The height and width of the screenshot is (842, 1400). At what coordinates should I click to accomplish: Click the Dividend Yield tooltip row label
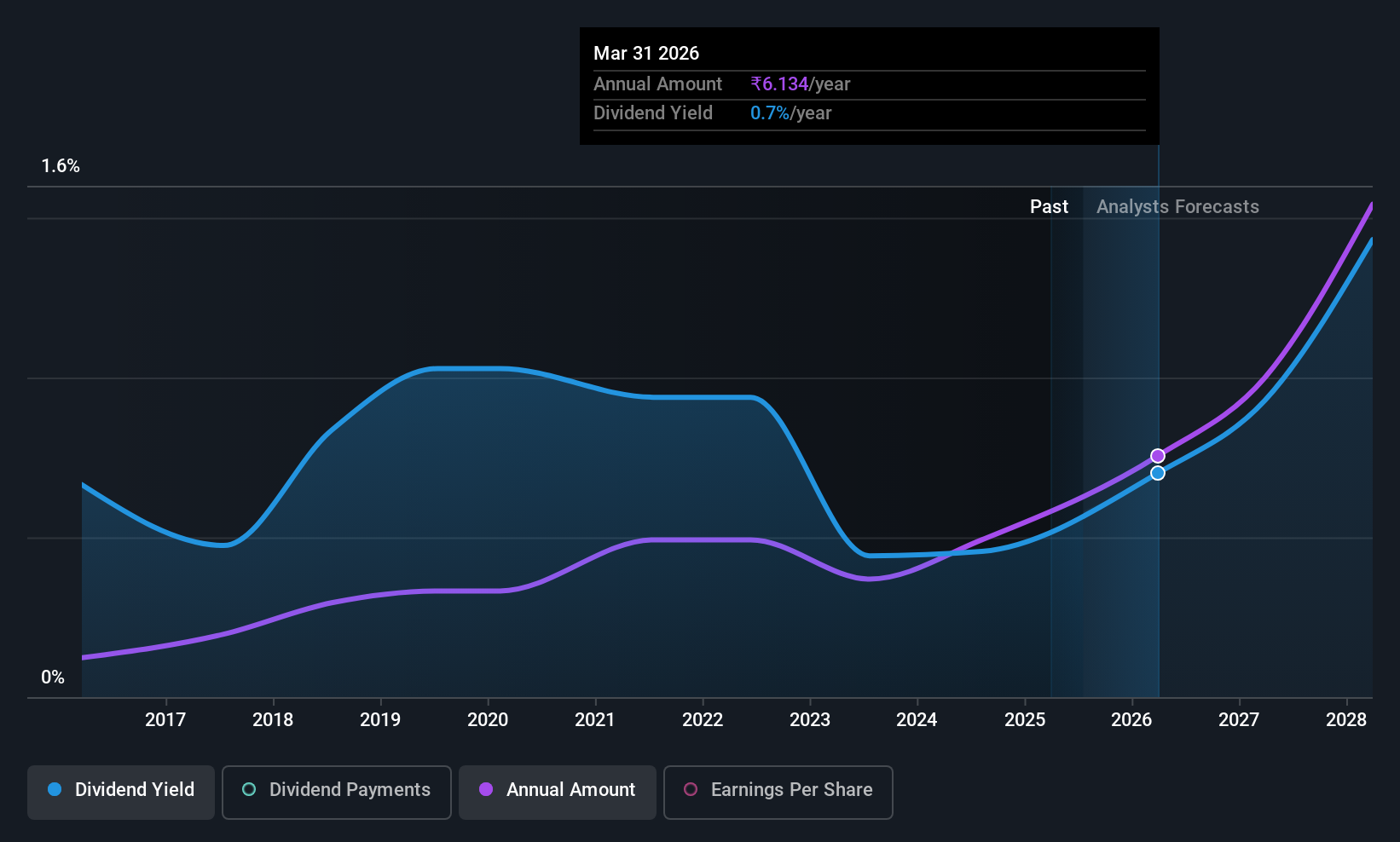pyautogui.click(x=653, y=113)
